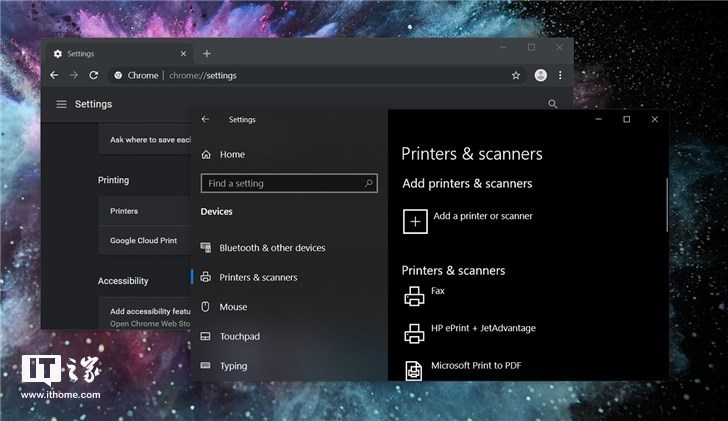The height and width of the screenshot is (421, 728).
Task: Open the Chrome profile avatar
Action: point(540,75)
